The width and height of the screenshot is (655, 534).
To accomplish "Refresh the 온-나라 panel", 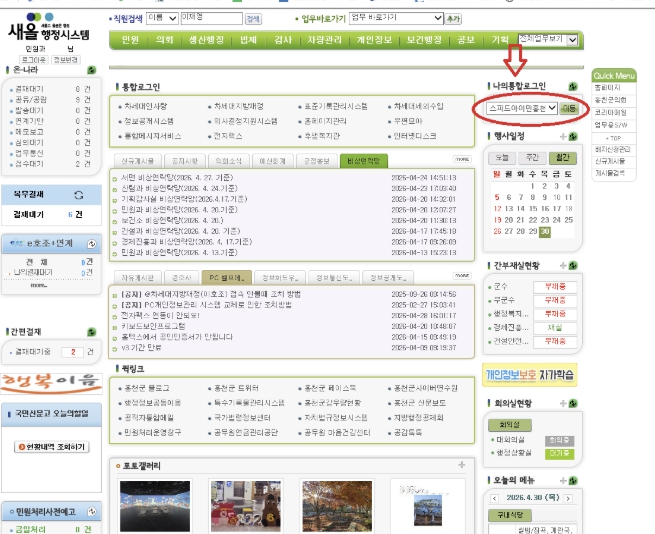I will [91, 70].
